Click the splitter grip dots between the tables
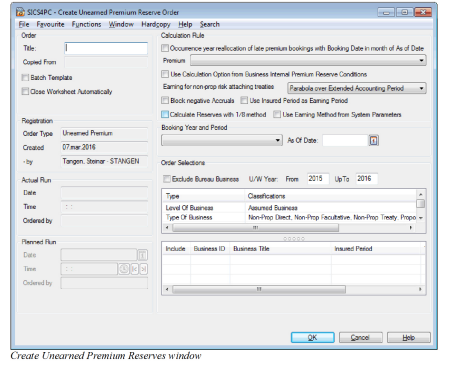The width and height of the screenshot is (458, 368). (x=294, y=239)
